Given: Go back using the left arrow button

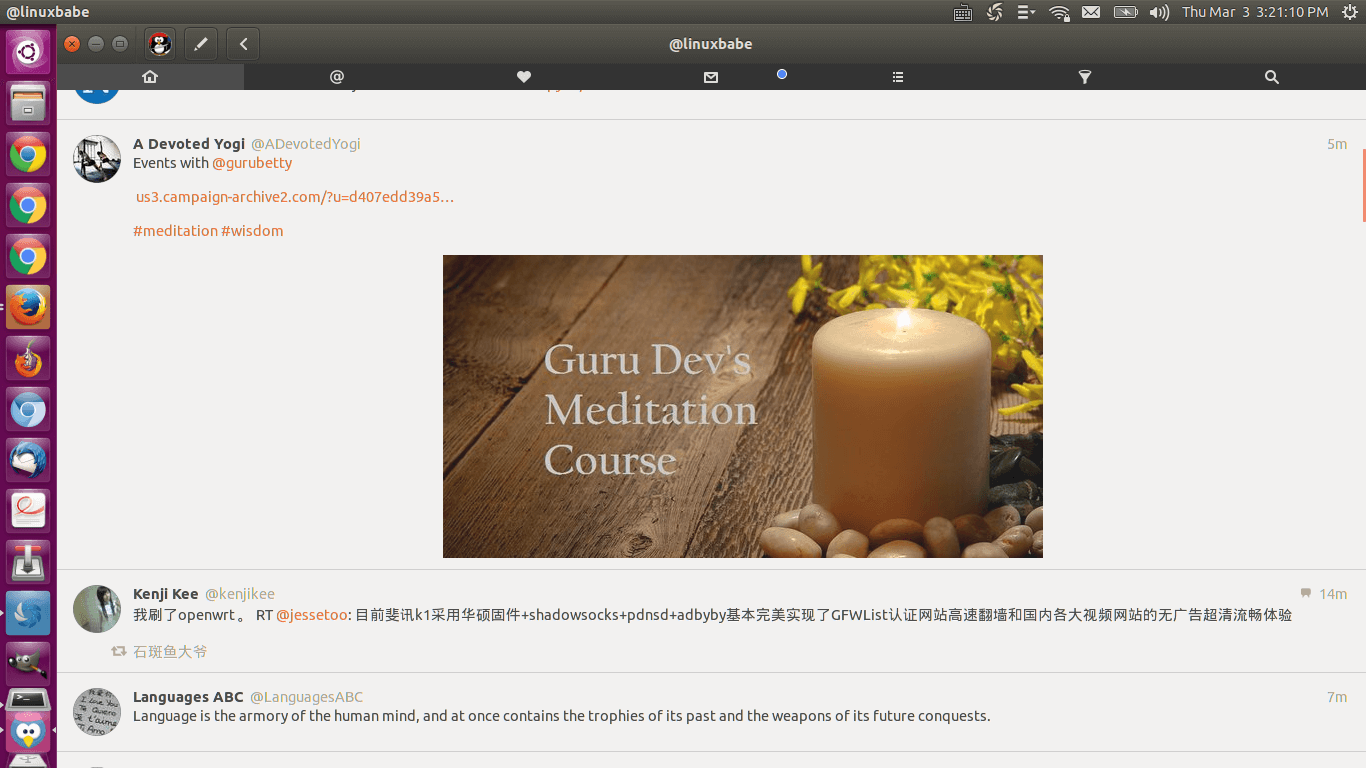Looking at the screenshot, I should pyautogui.click(x=243, y=44).
